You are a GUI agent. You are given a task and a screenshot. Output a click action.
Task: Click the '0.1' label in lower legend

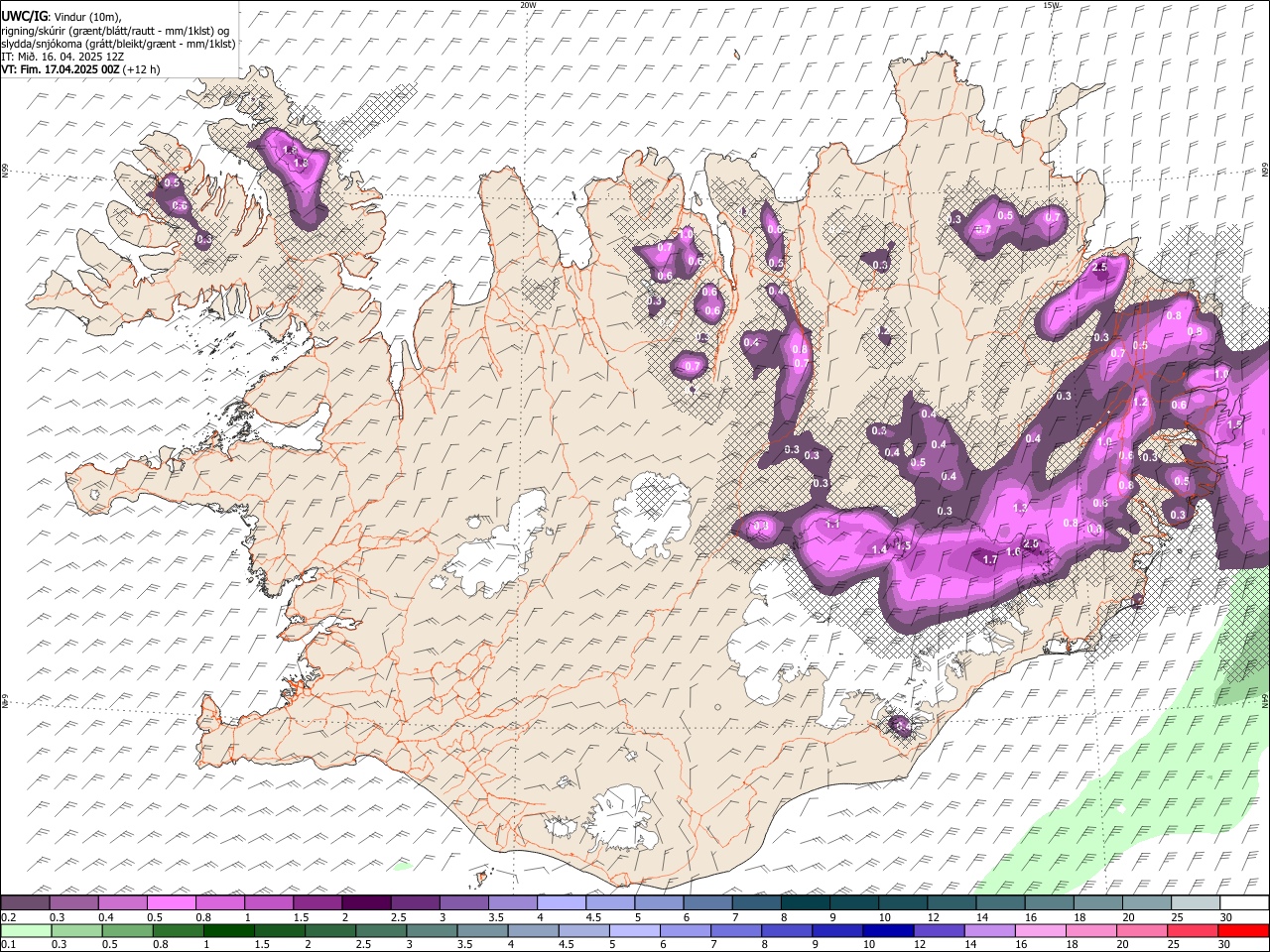(x=8, y=944)
